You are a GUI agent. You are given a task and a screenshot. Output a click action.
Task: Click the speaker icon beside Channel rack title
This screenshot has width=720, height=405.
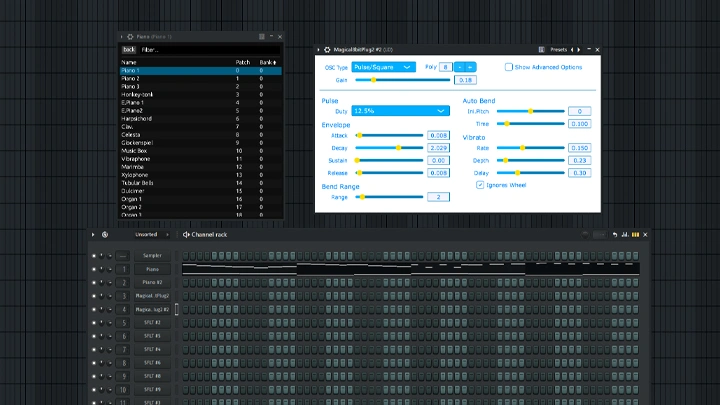pyautogui.click(x=186, y=235)
